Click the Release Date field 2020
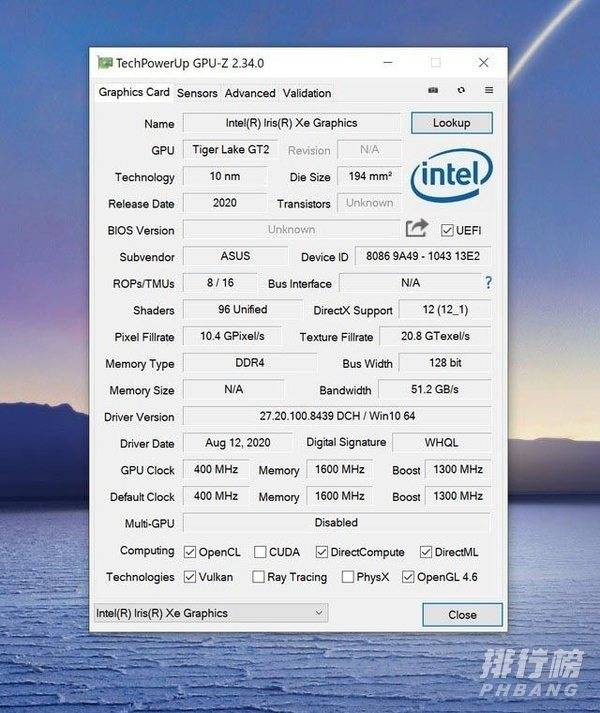This screenshot has width=600, height=713. [x=225, y=203]
